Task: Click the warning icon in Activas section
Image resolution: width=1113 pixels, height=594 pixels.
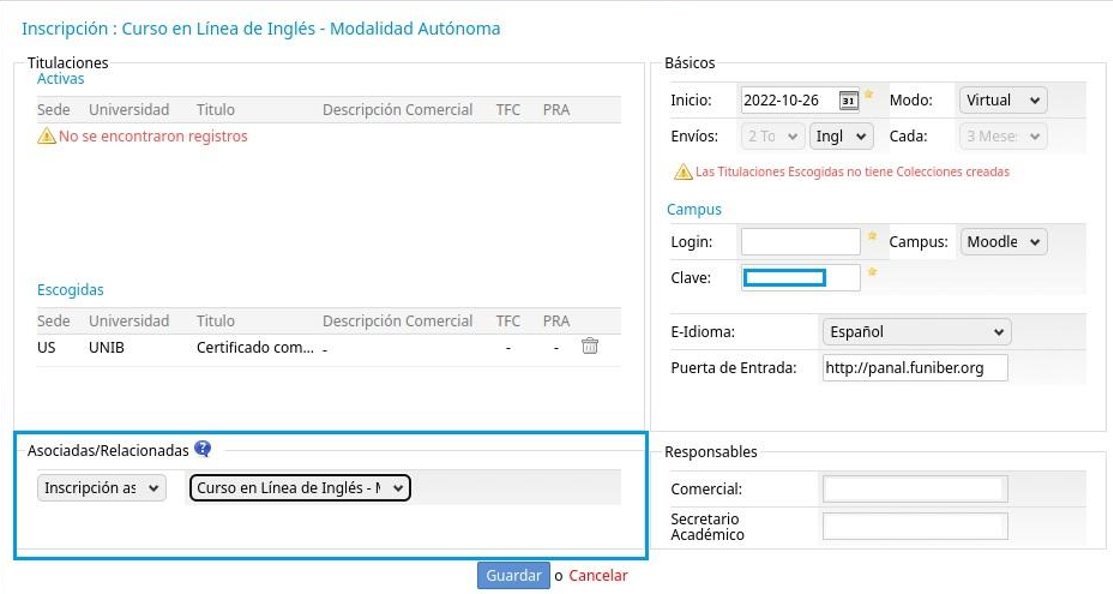Action: click(x=46, y=136)
